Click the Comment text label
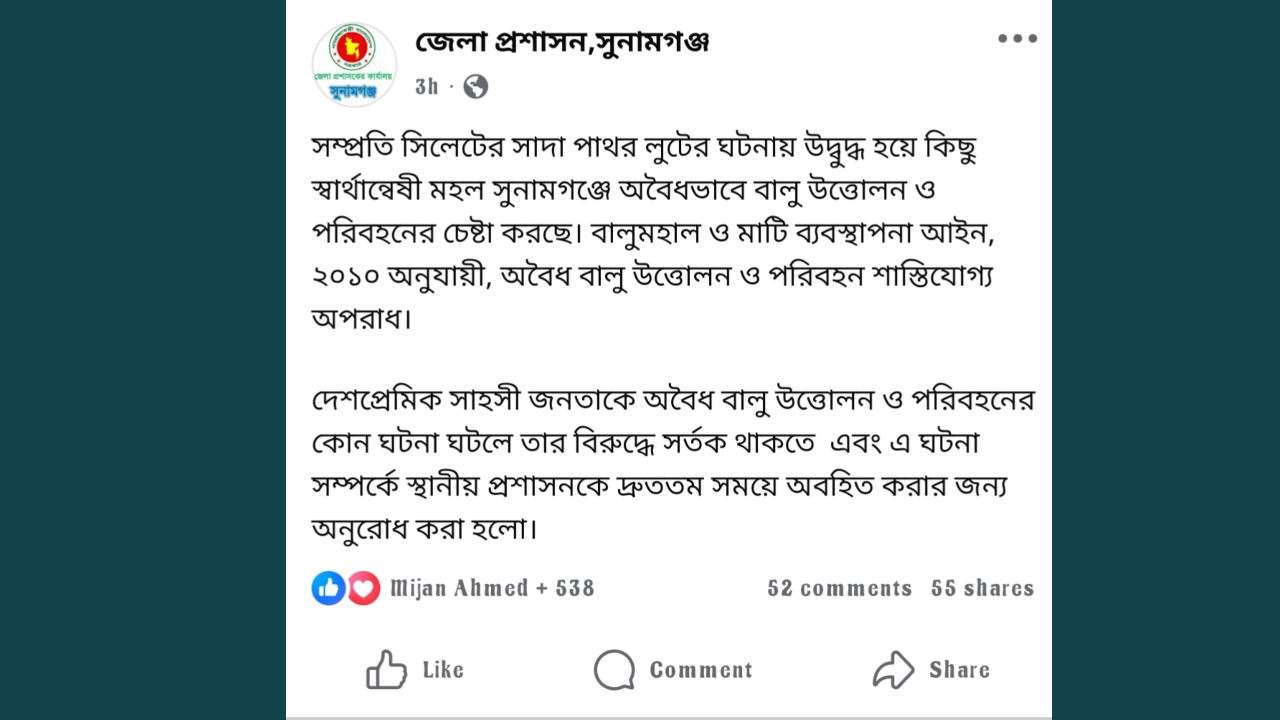 701,670
